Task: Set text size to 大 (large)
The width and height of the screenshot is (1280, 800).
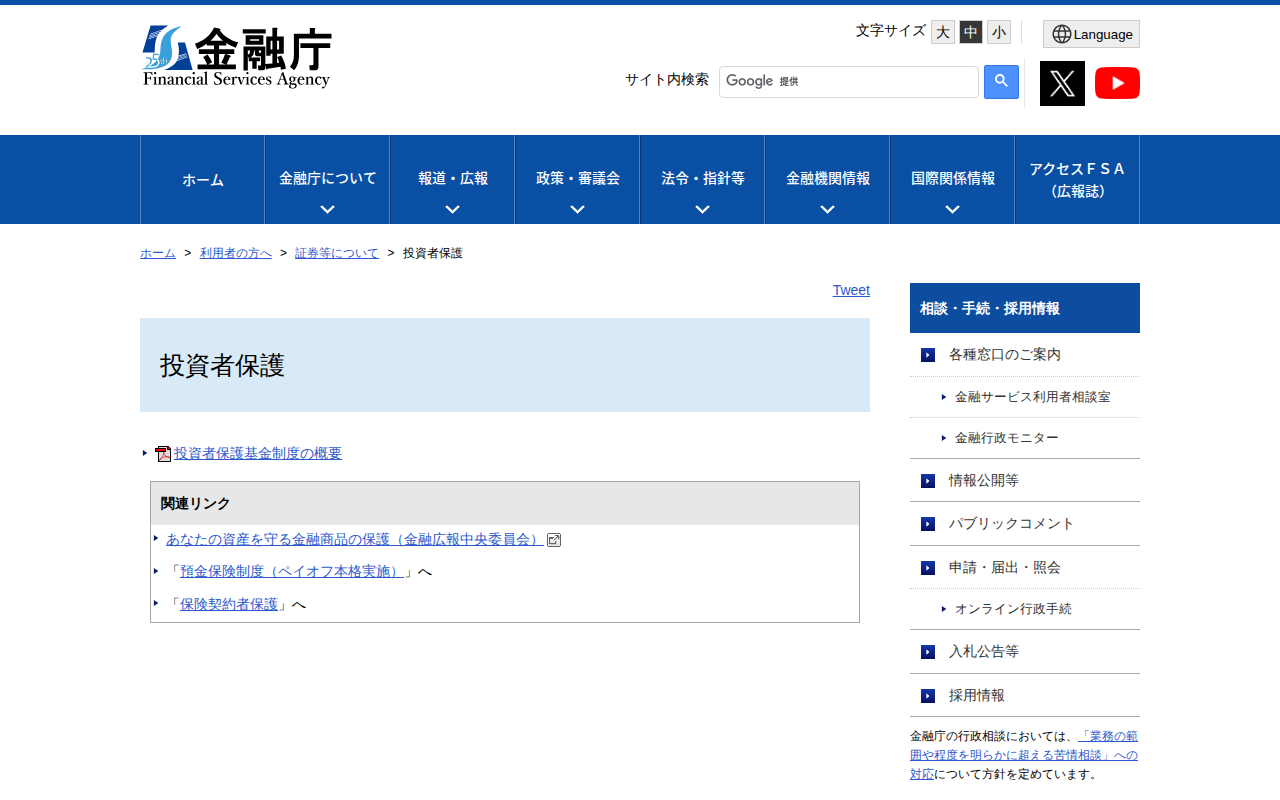Action: pos(943,32)
